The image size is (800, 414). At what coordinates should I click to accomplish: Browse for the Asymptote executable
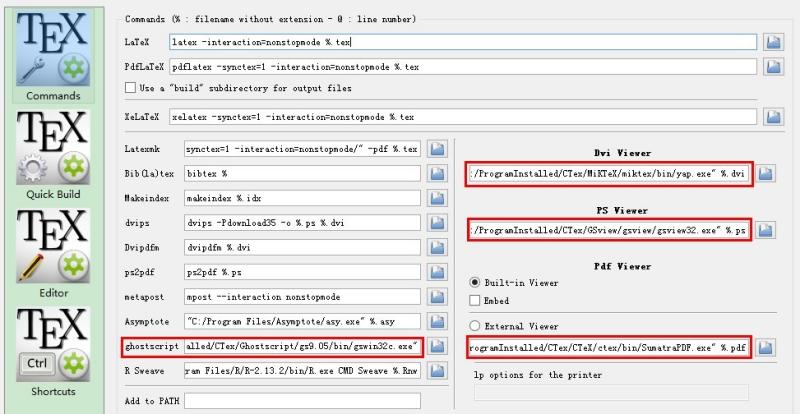437,321
